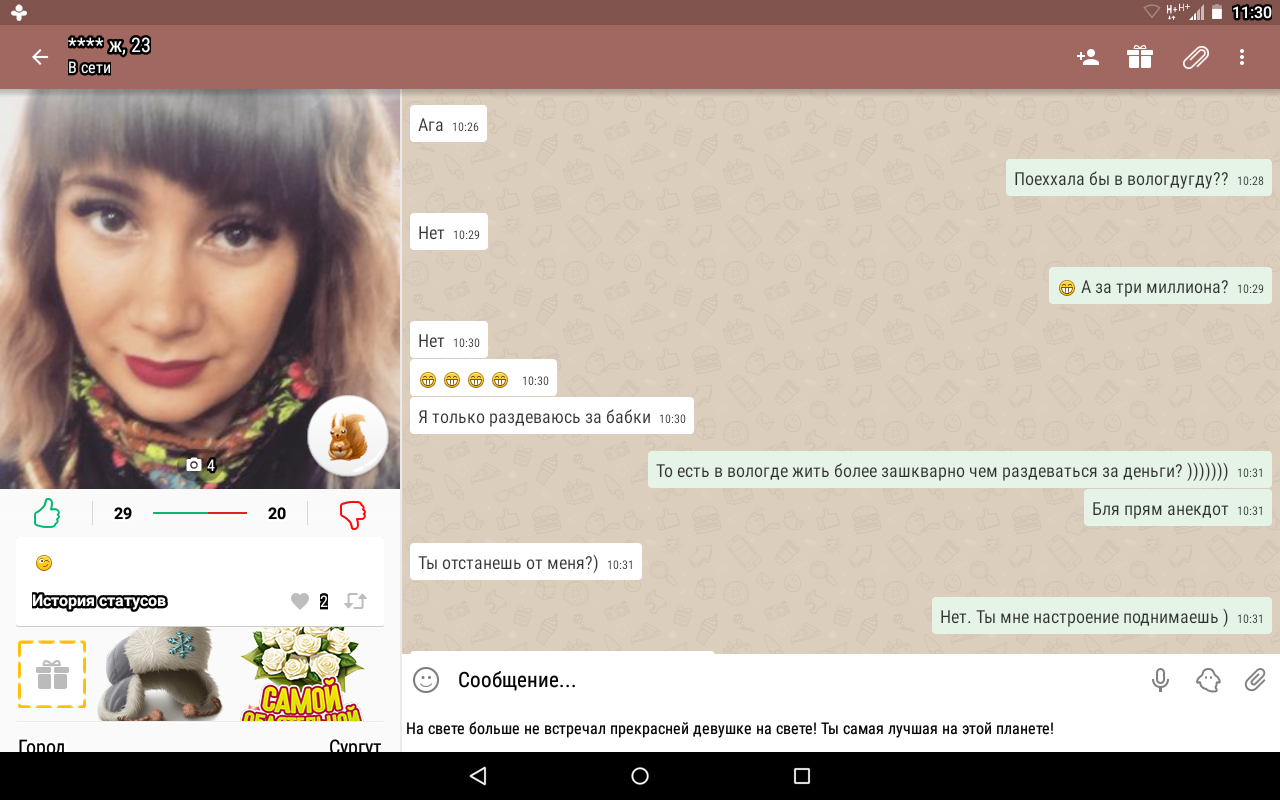Add user to contacts icon

click(1087, 57)
